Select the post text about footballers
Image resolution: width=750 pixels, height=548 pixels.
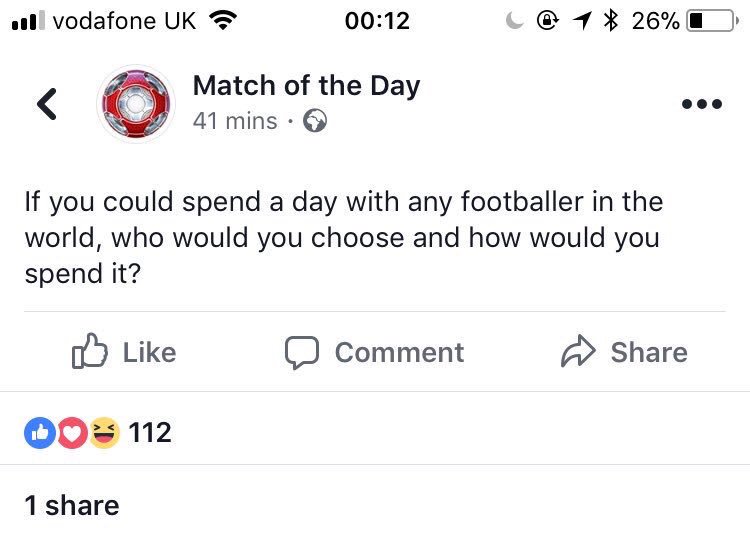pos(344,238)
